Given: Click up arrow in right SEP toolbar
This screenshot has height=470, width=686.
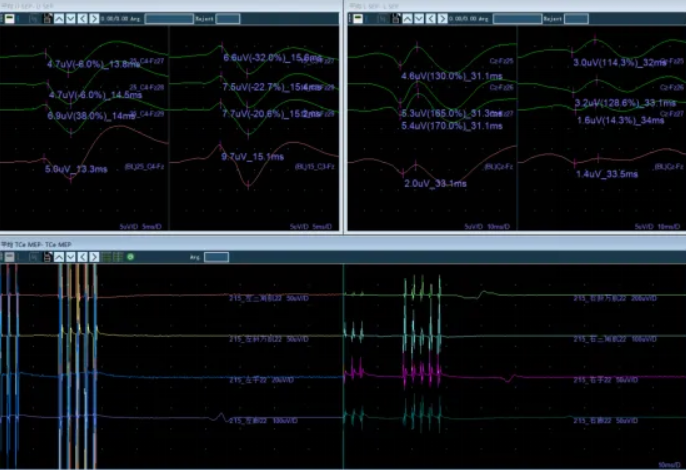Looking at the screenshot, I should coord(407,18).
